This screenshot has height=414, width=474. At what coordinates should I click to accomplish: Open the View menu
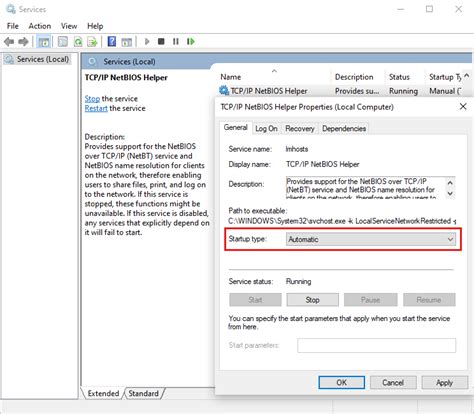pos(69,26)
